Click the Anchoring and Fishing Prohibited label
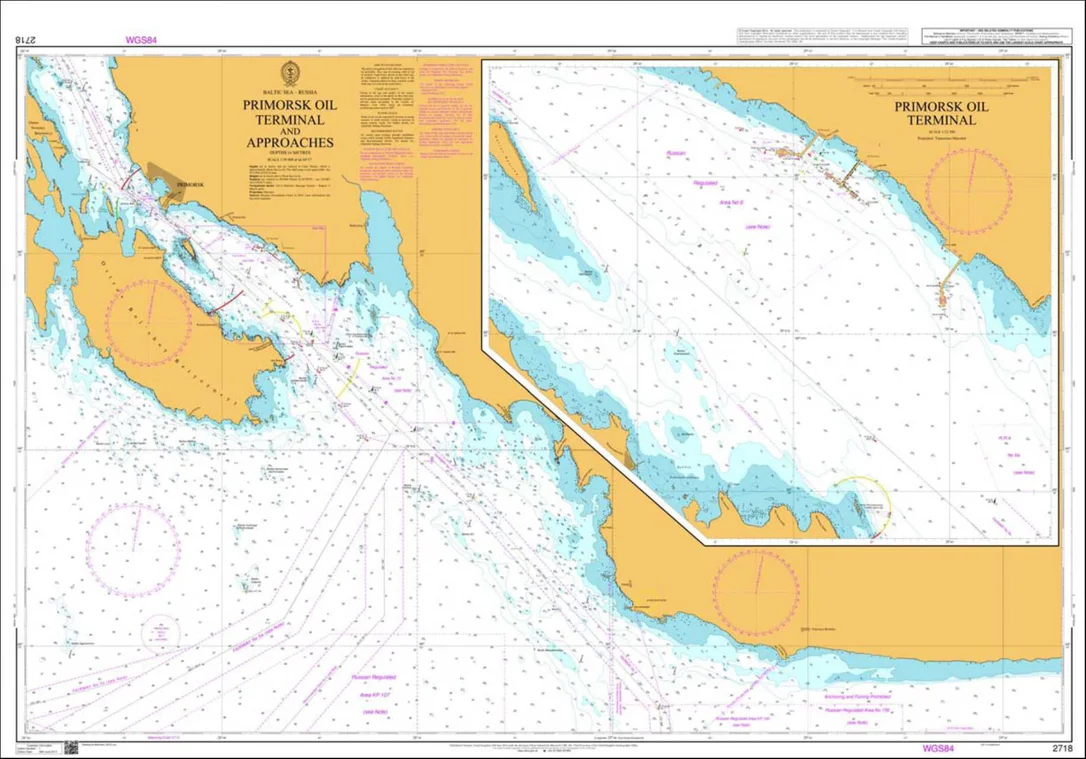The width and height of the screenshot is (1086, 759). pos(858,696)
